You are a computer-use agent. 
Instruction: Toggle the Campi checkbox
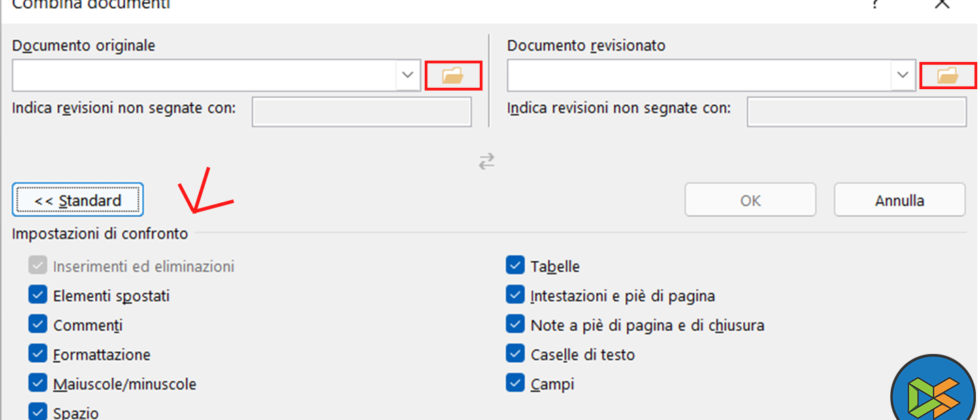[516, 383]
